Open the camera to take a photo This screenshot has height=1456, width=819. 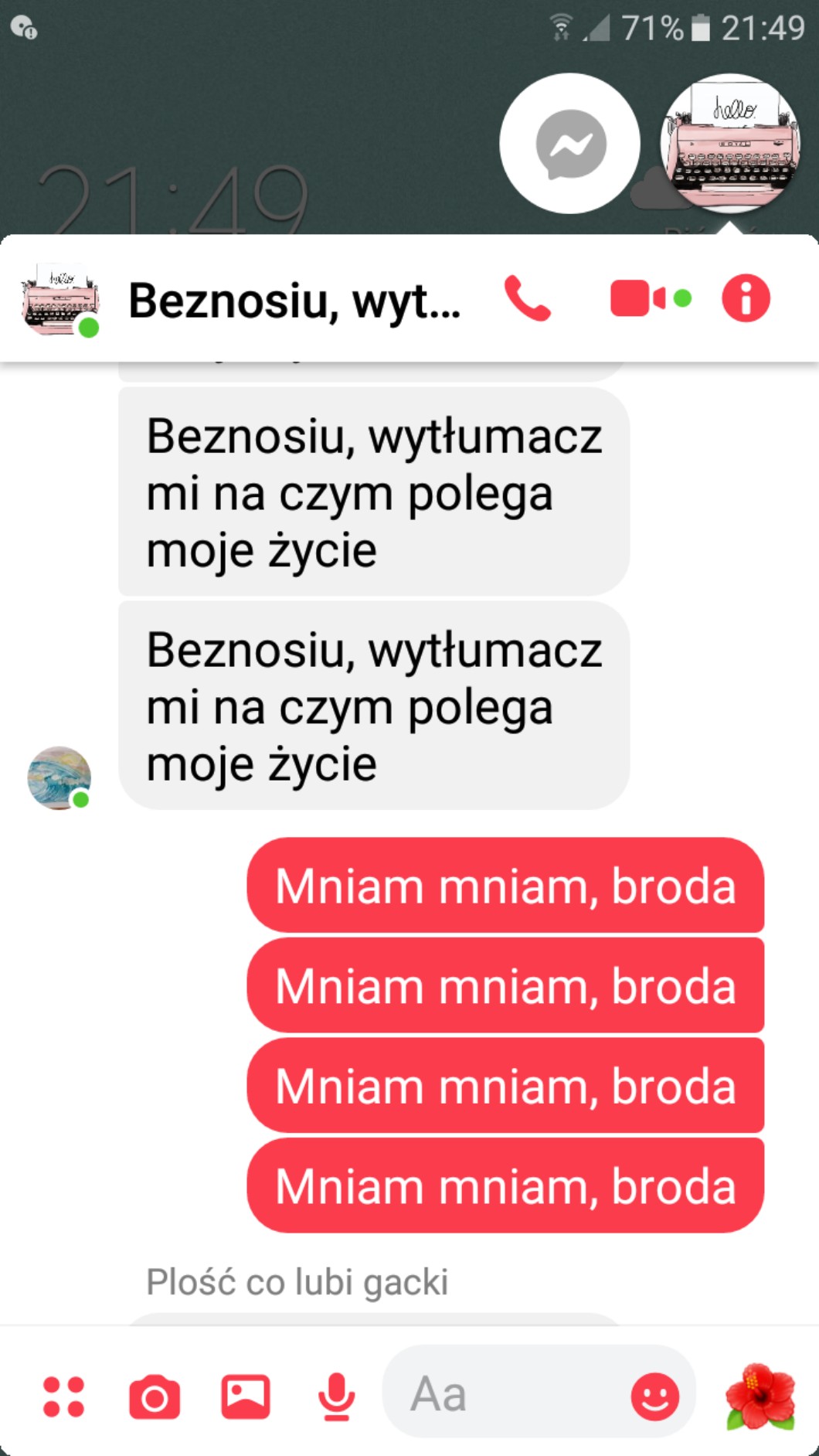point(155,1396)
